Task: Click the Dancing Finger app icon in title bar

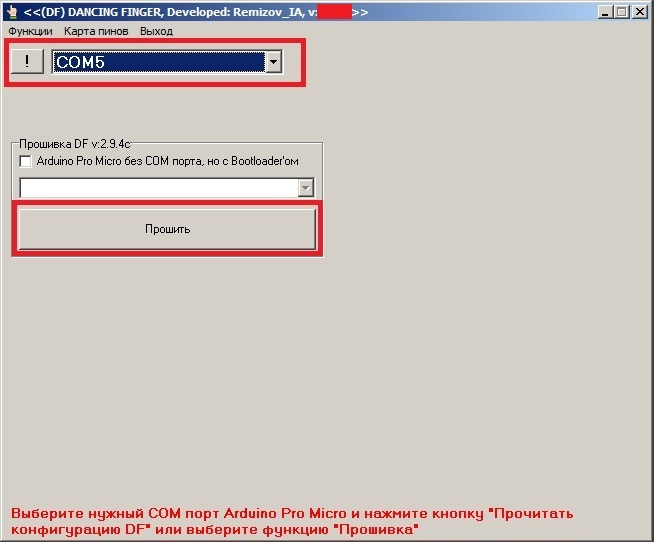Action: [13, 12]
